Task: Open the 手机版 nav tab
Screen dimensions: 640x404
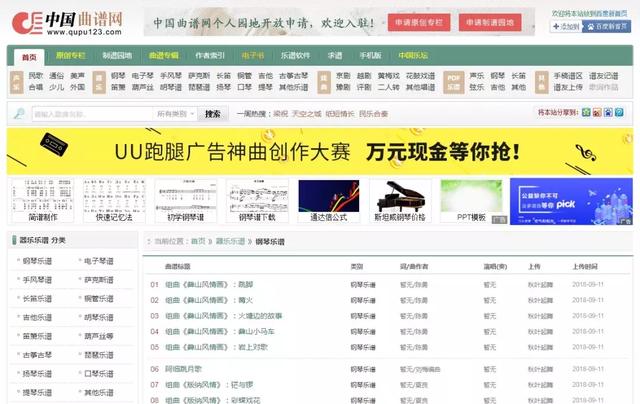Action: tap(370, 55)
